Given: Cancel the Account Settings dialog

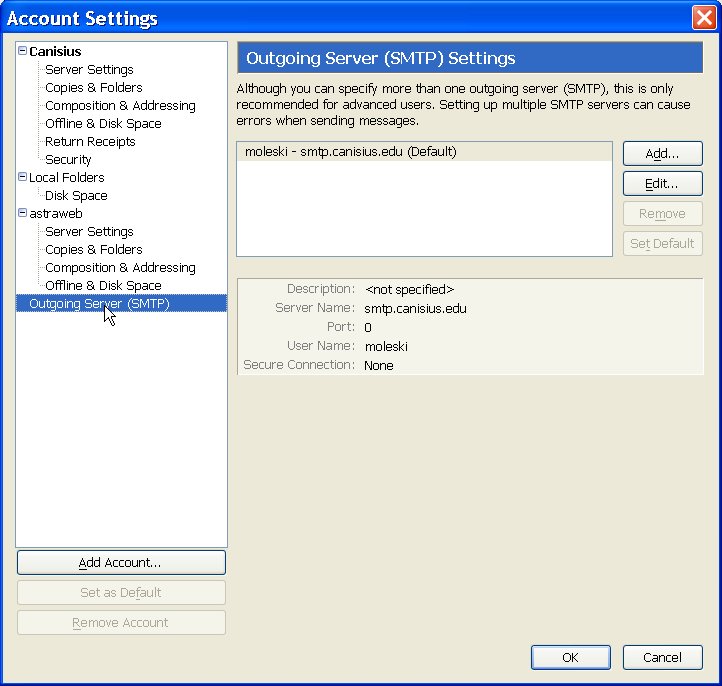Looking at the screenshot, I should coord(663,657).
